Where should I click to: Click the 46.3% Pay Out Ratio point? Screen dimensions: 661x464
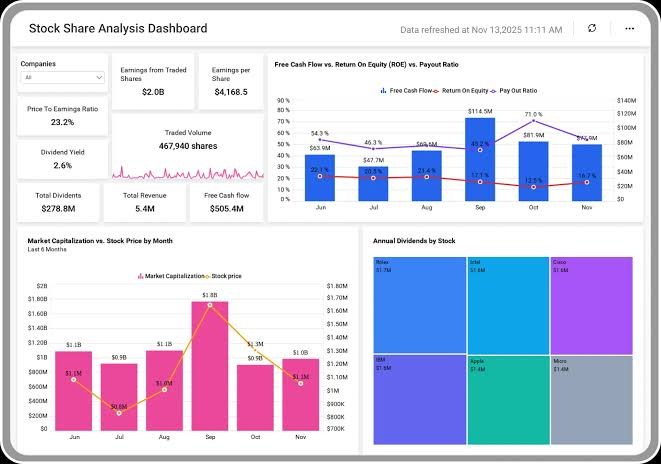373,149
